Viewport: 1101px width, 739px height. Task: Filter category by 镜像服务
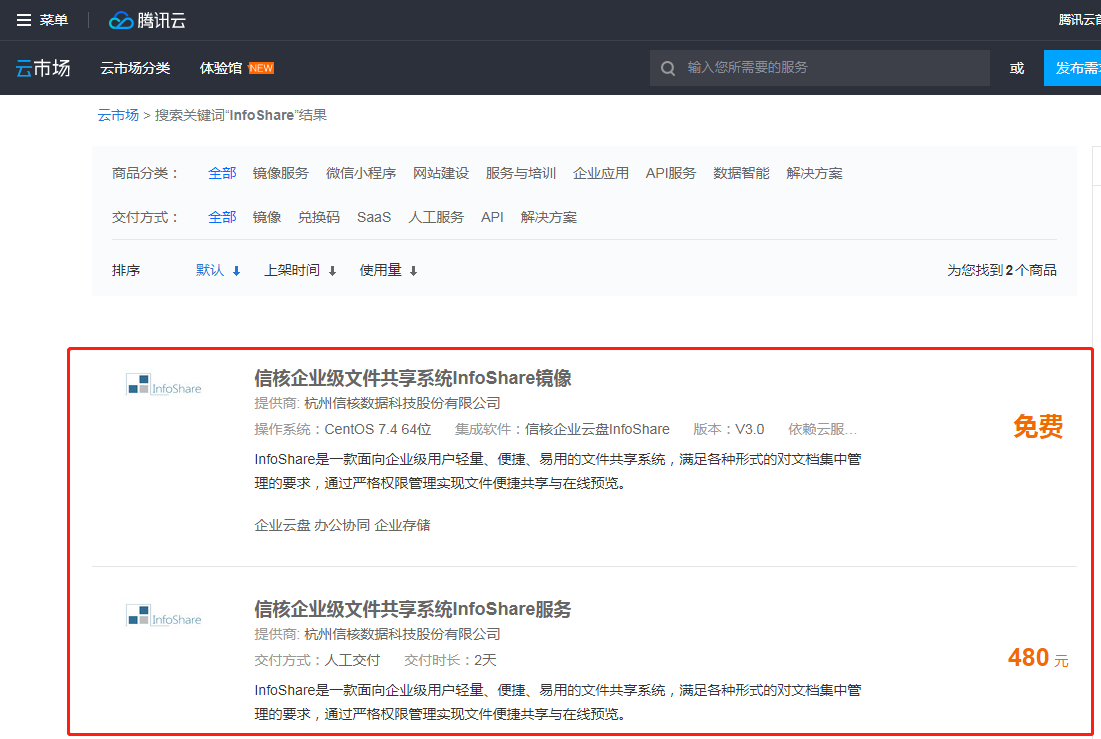pos(280,174)
